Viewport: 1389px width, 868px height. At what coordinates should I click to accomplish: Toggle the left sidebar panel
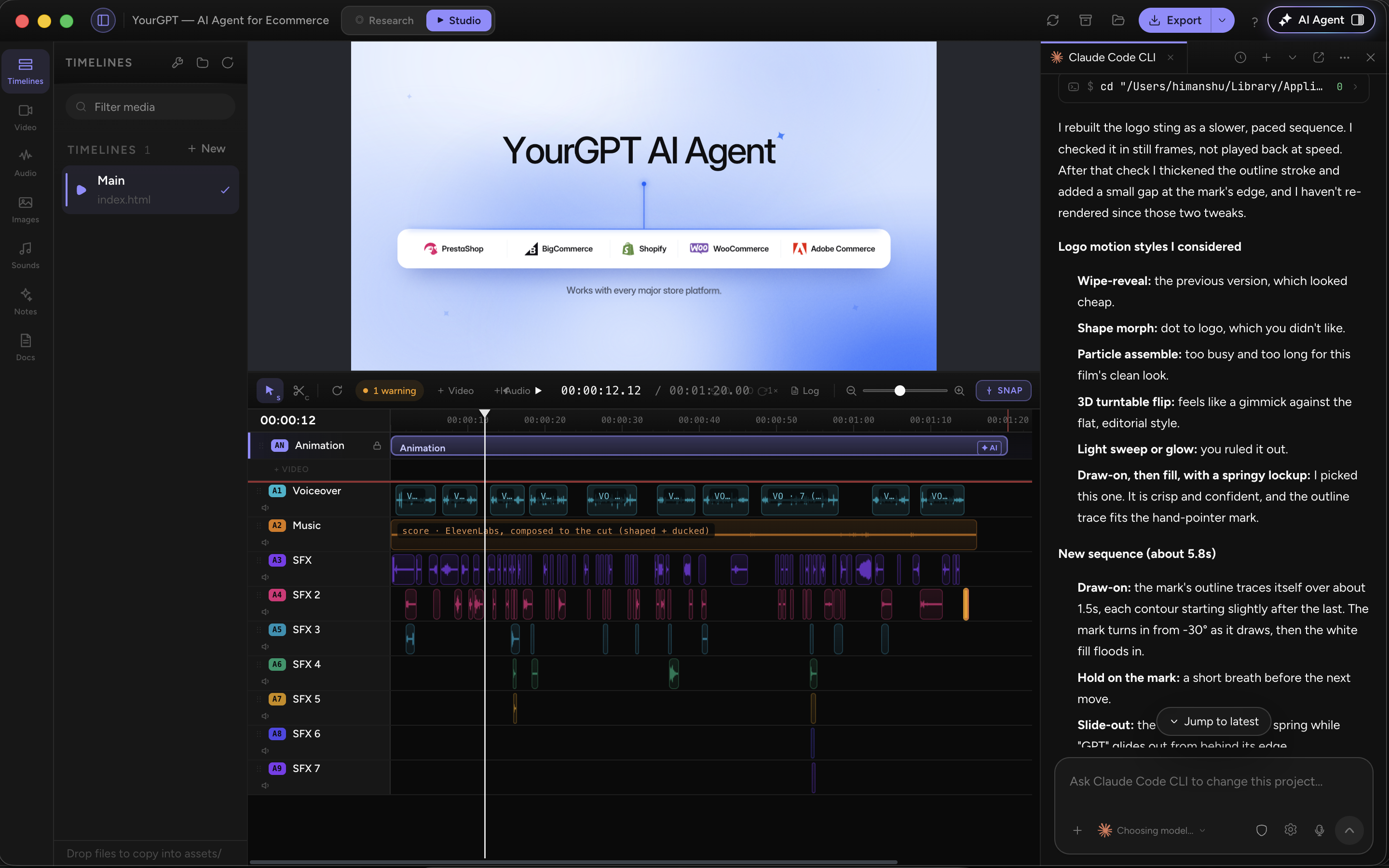pyautogui.click(x=103, y=20)
